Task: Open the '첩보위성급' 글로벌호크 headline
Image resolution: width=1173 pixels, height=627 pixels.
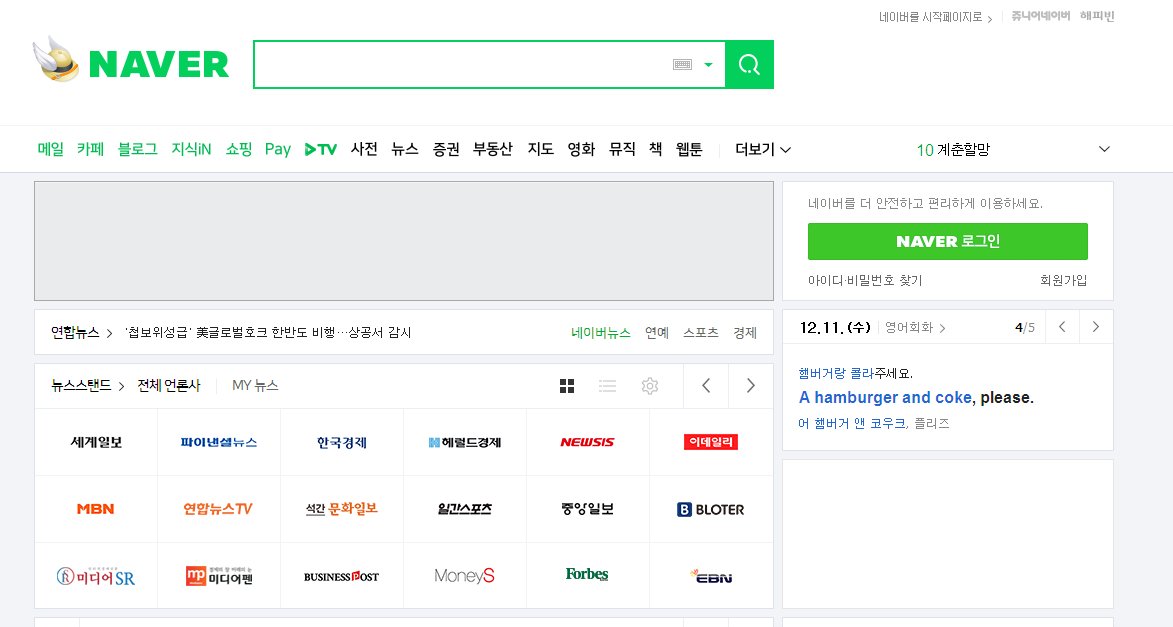Action: [268, 332]
